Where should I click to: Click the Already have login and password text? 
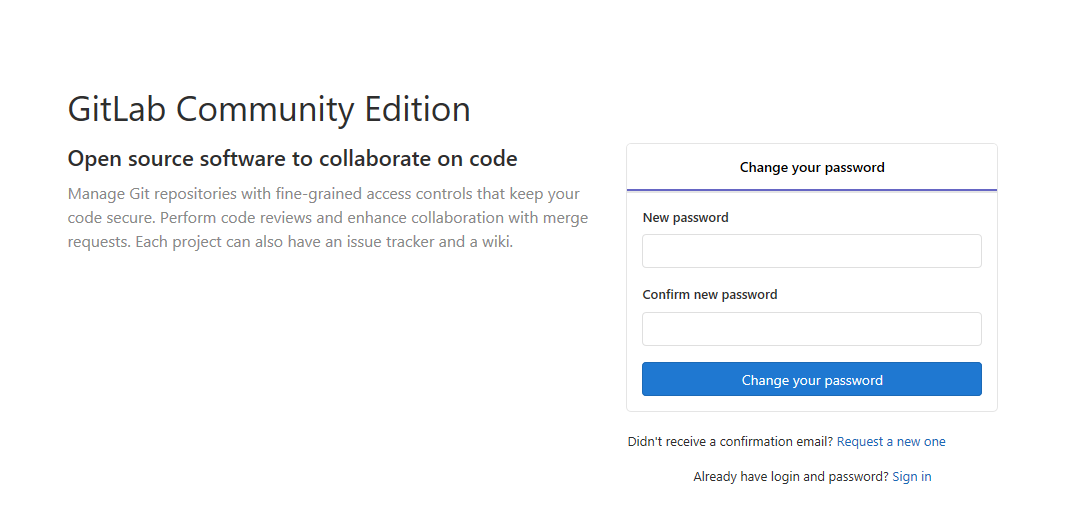[x=790, y=476]
